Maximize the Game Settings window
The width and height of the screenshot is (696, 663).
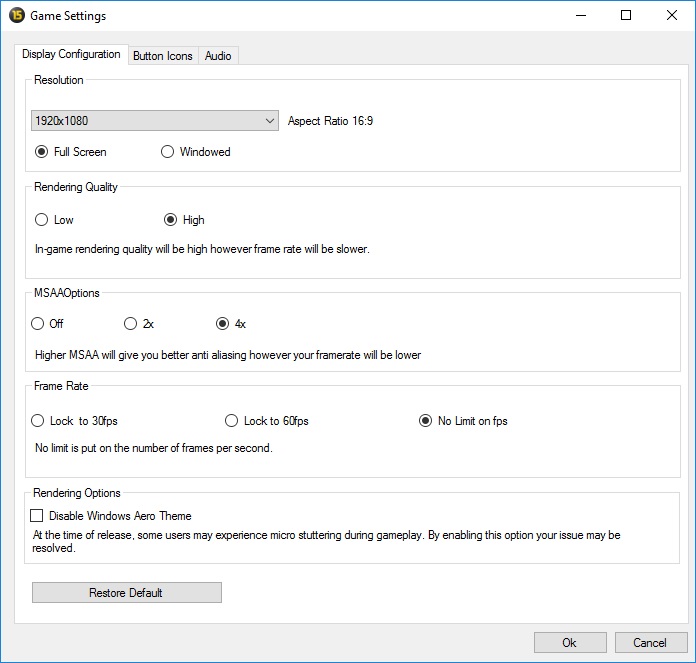pyautogui.click(x=625, y=16)
